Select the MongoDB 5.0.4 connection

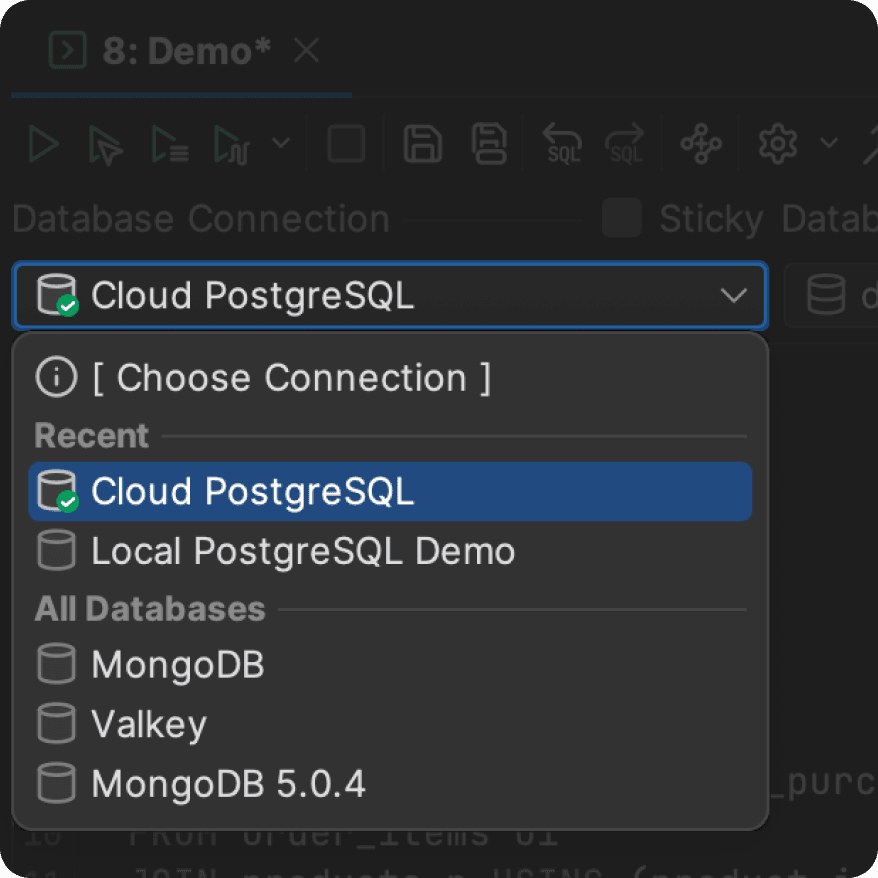(x=228, y=784)
